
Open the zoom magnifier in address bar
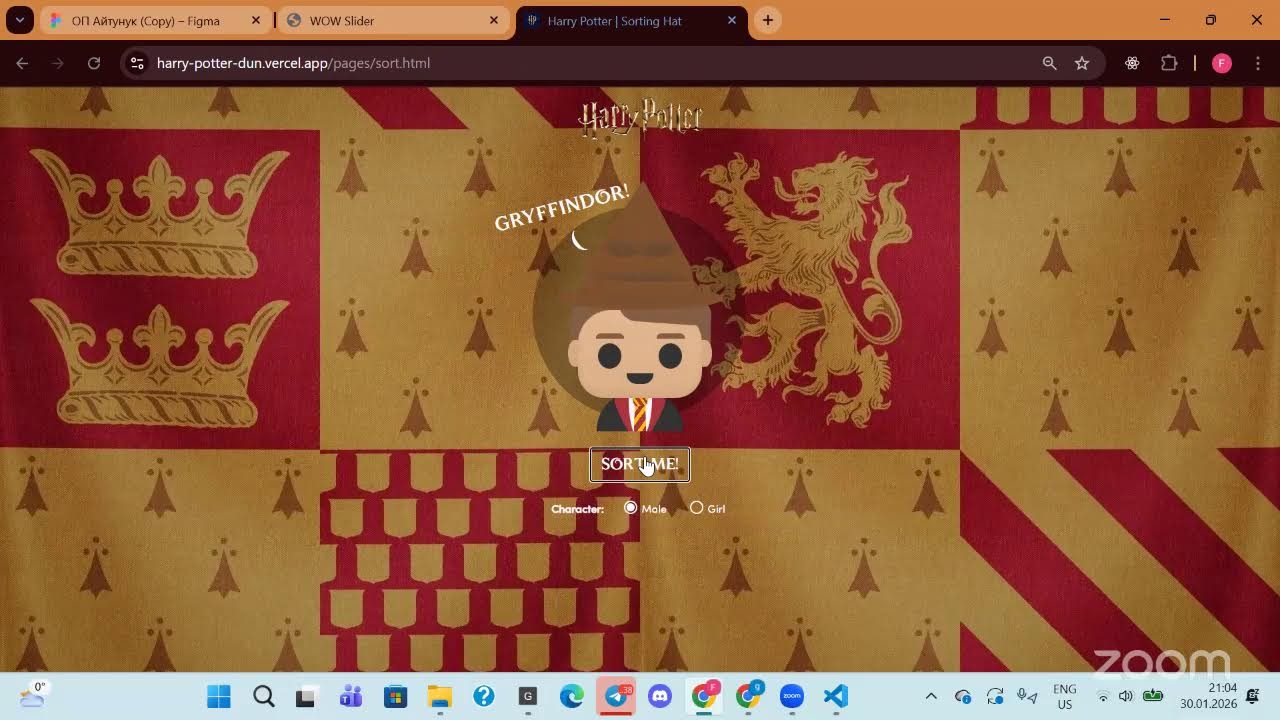click(1049, 63)
